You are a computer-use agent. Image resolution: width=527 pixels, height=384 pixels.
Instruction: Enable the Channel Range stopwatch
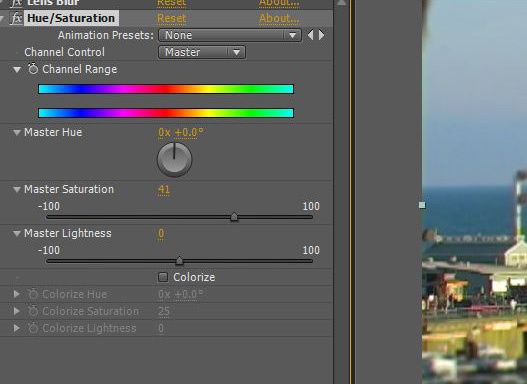pos(33,69)
